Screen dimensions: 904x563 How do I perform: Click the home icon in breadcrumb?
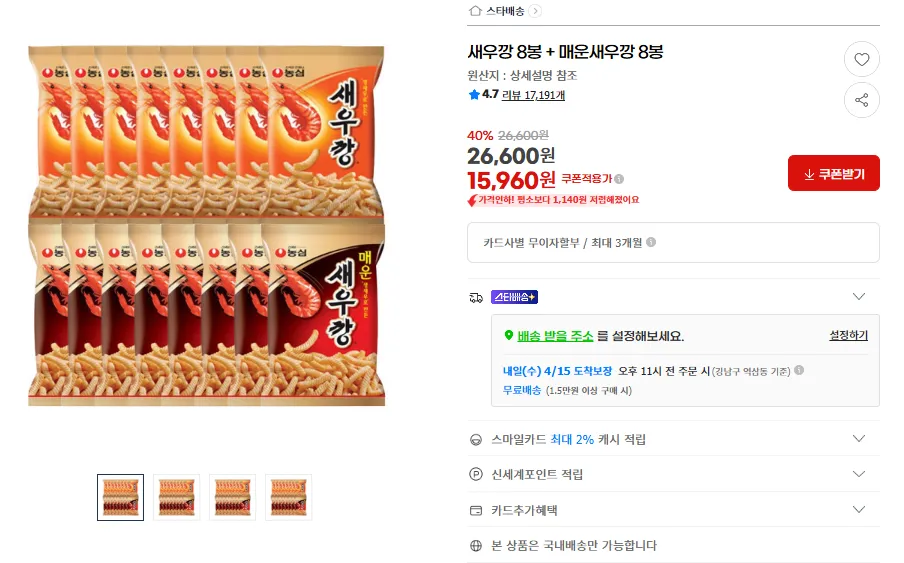475,11
